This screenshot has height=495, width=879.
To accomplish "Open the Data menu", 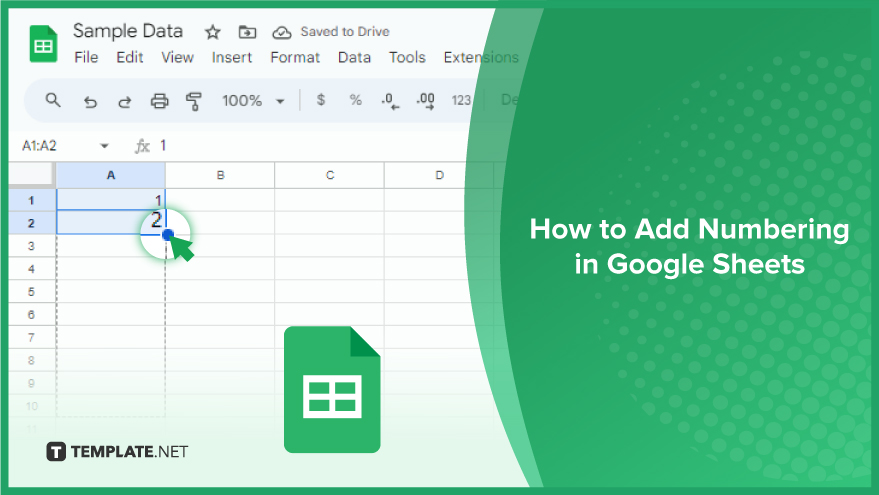I will coord(354,57).
